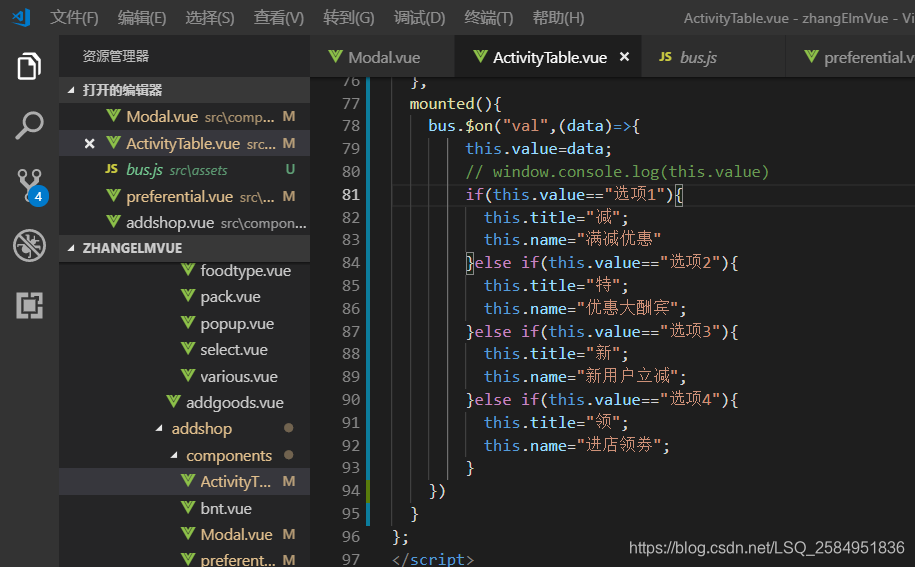This screenshot has width=915, height=567.
Task: Close ActivityTable.vue in open editors list
Action: pos(89,144)
